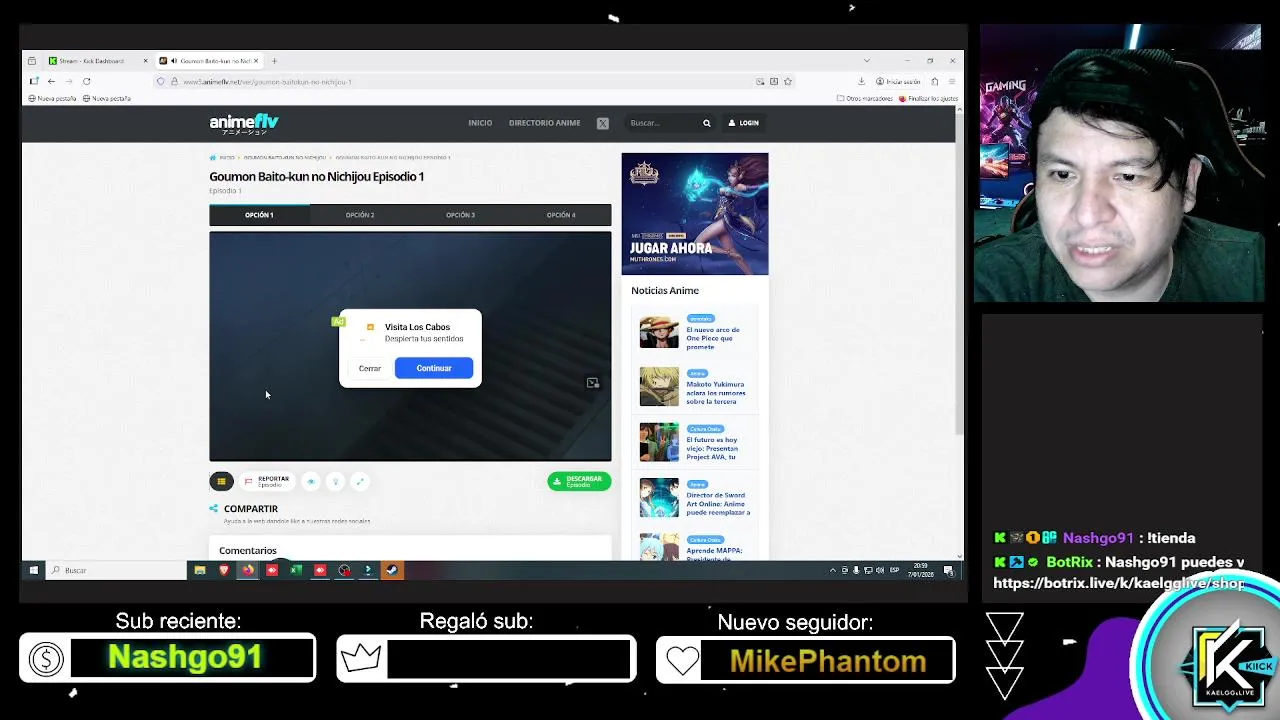Toggle the eye (mark as seen) icon
The height and width of the screenshot is (720, 1280).
click(311, 481)
